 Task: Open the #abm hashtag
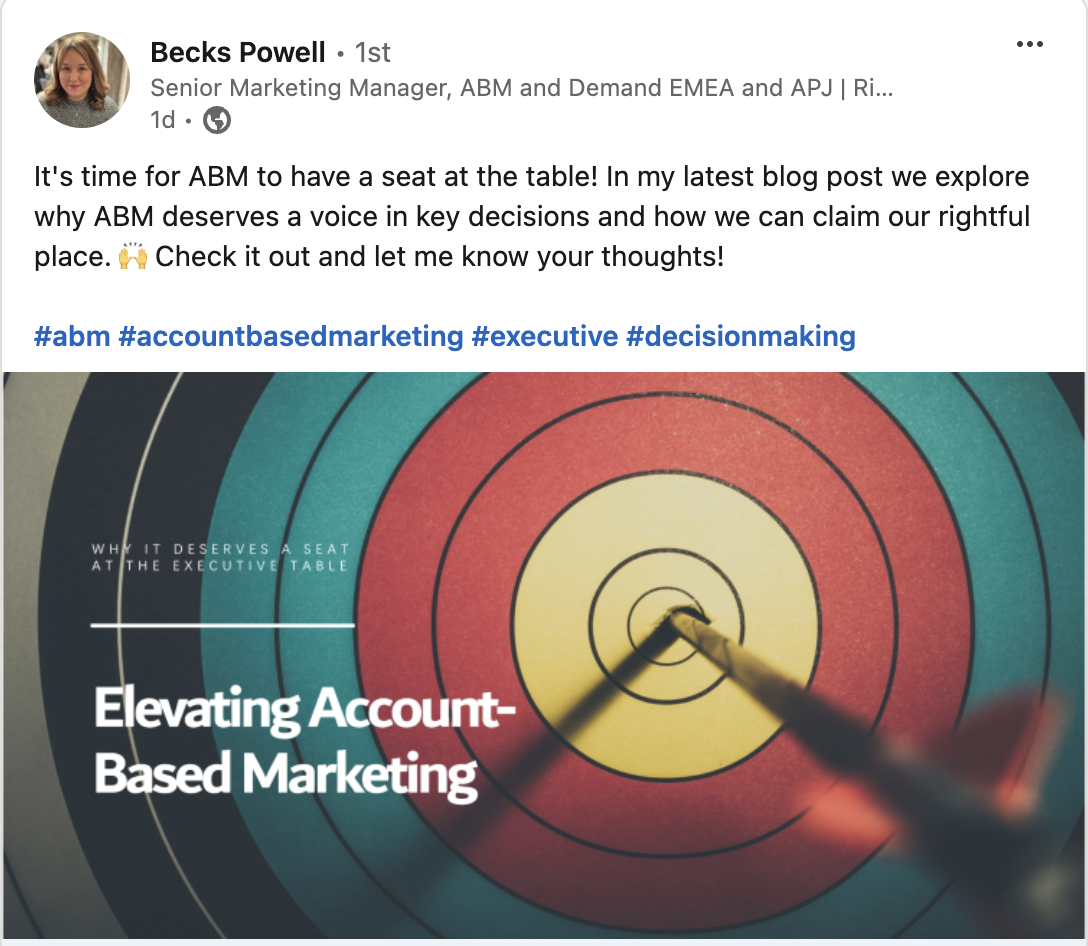tap(72, 336)
